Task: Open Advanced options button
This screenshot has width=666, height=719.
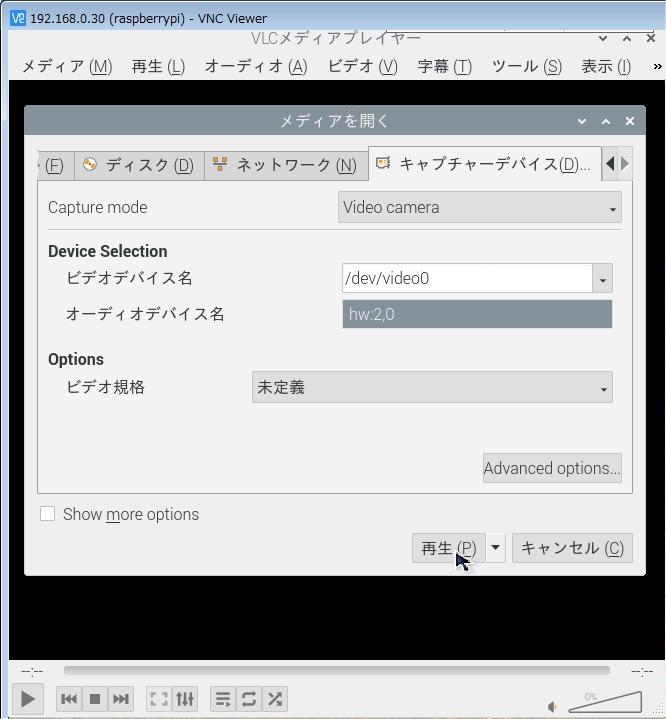Action: pyautogui.click(x=552, y=468)
